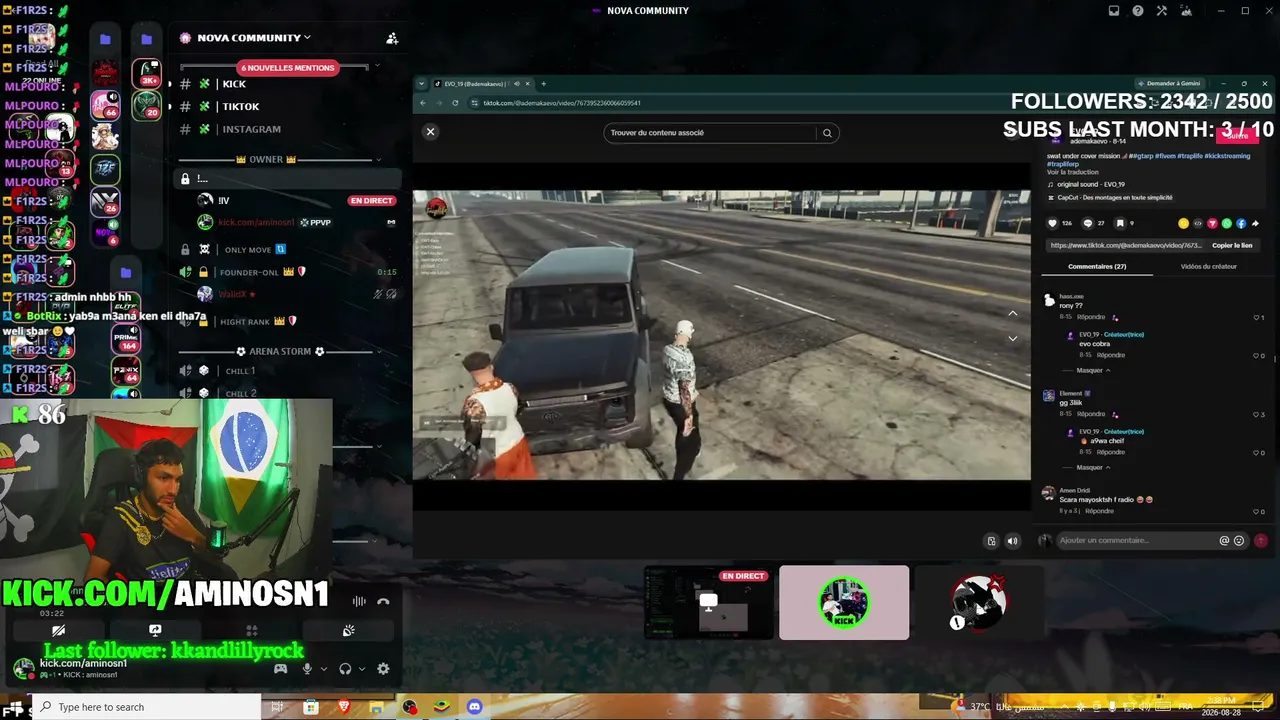This screenshot has width=1280, height=720.
Task: Click the screen share button in voice panel
Action: pyautogui.click(x=155, y=631)
